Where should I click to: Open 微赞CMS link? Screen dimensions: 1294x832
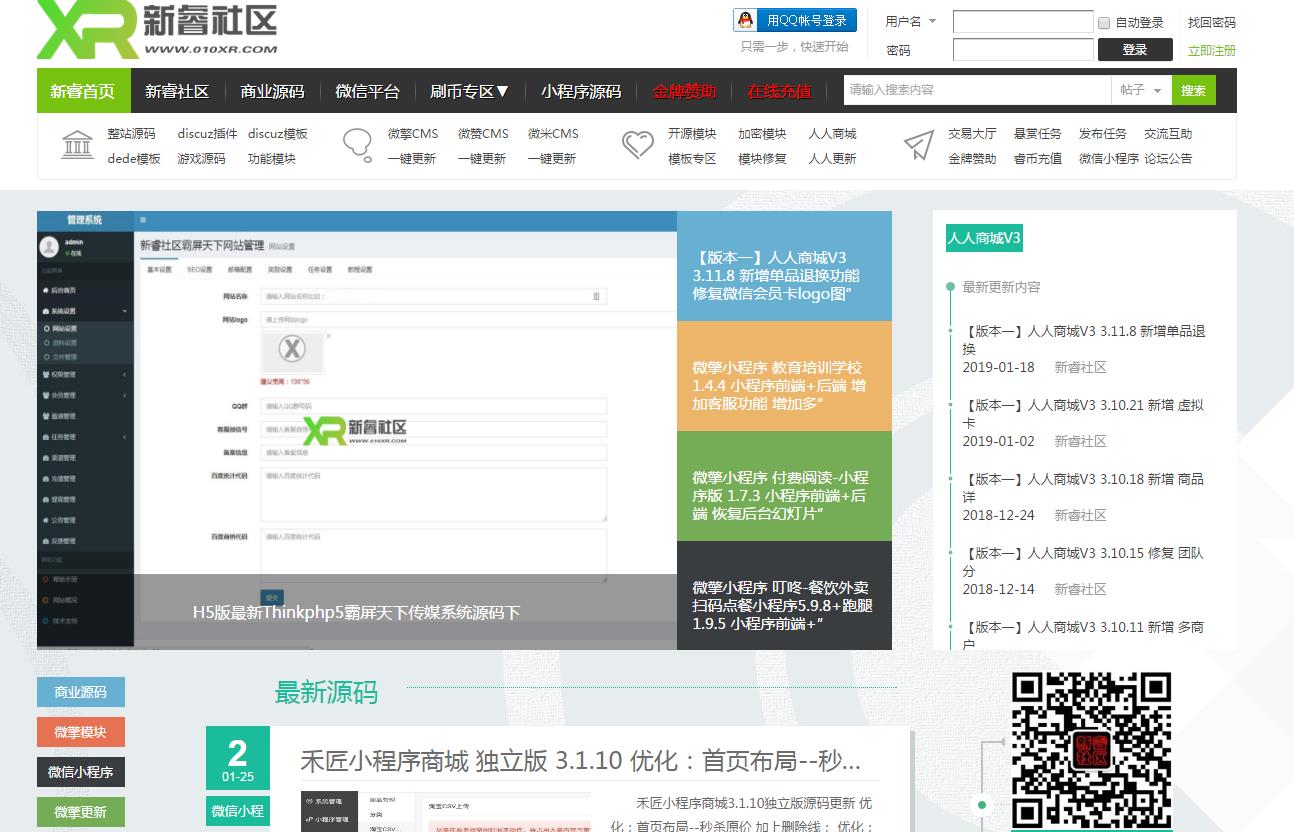pos(483,133)
